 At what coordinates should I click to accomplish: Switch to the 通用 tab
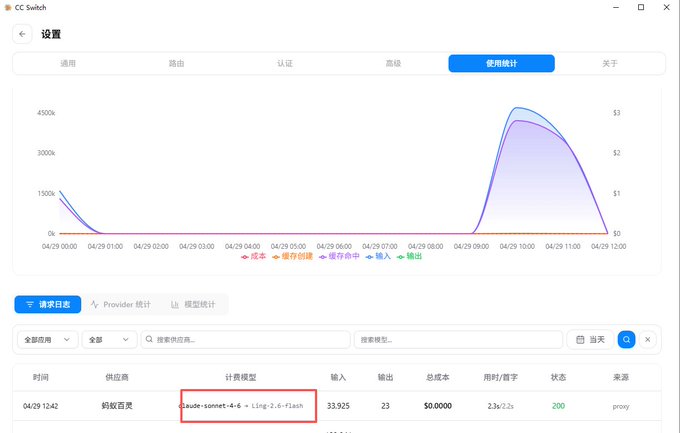tap(68, 63)
